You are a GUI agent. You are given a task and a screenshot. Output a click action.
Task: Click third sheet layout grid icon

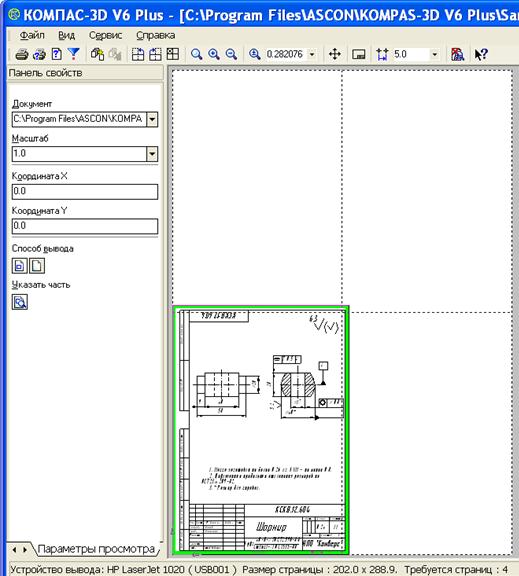tap(173, 54)
